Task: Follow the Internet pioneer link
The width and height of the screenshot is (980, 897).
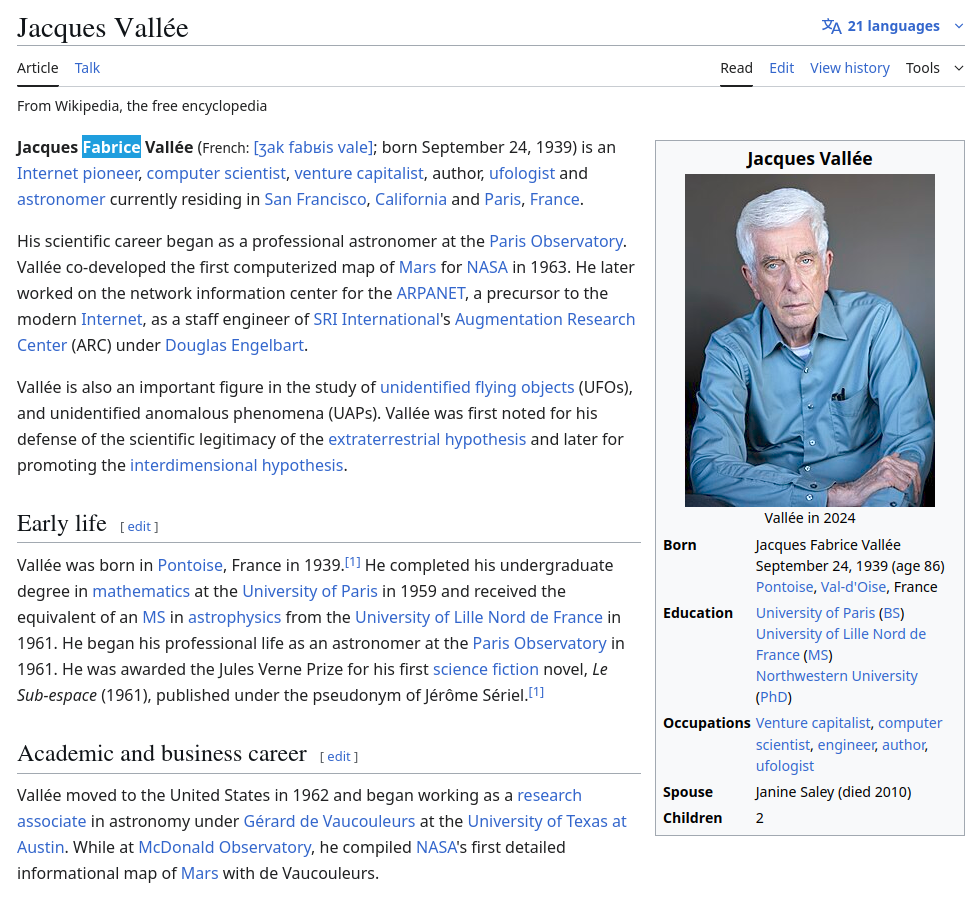Action: tap(78, 173)
